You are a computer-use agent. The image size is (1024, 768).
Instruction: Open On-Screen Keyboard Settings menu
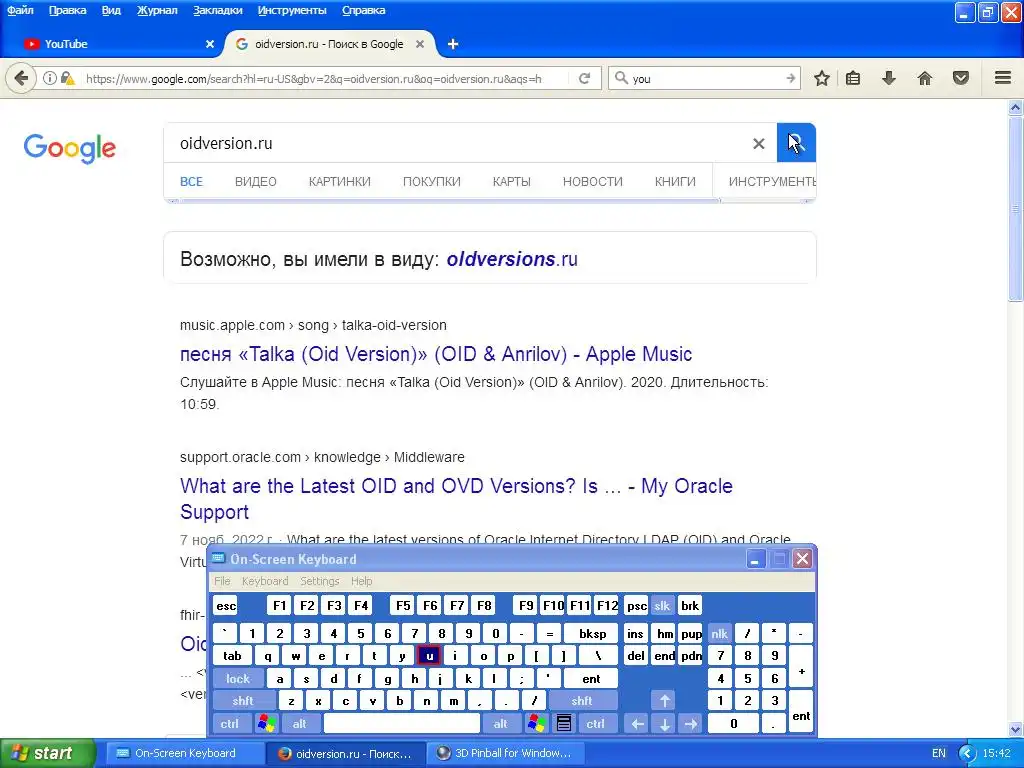click(x=319, y=581)
